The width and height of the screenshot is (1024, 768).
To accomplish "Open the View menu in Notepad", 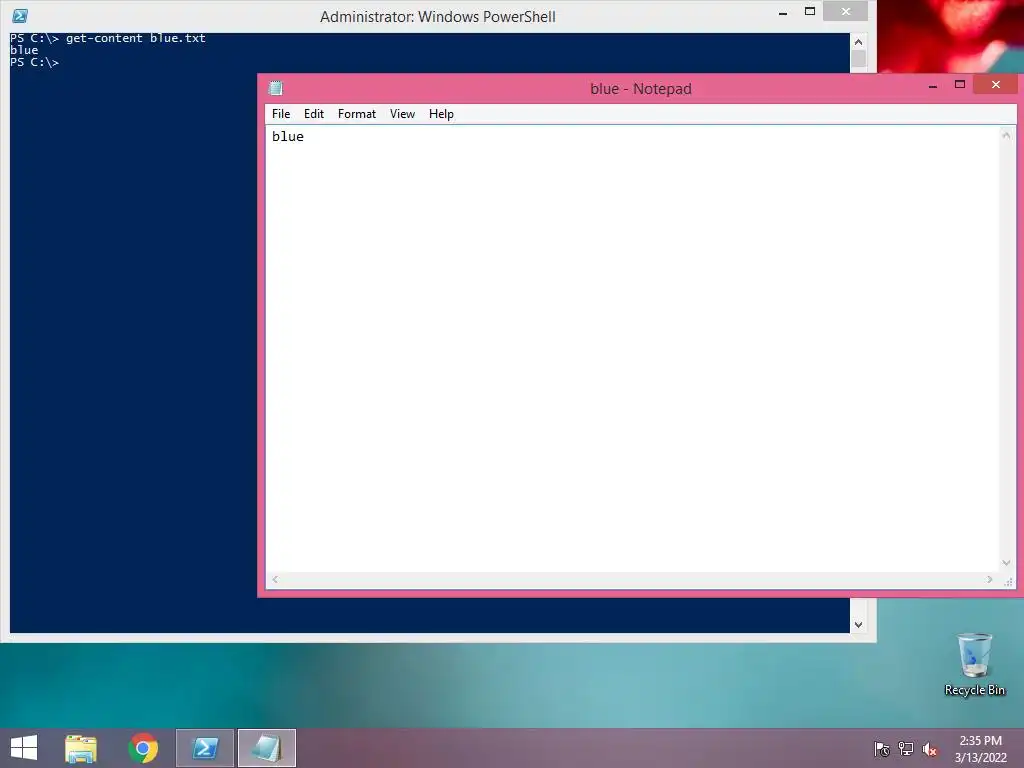I will point(402,114).
